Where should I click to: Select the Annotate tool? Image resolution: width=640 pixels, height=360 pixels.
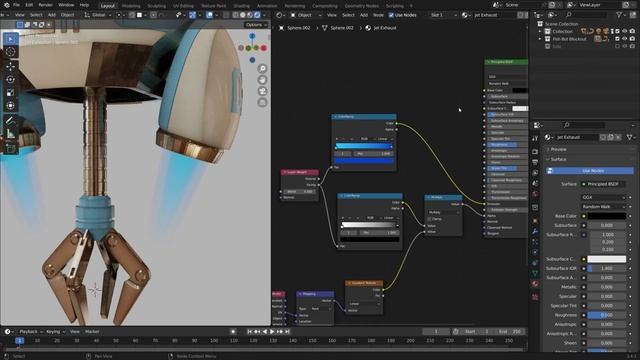coord(11,120)
